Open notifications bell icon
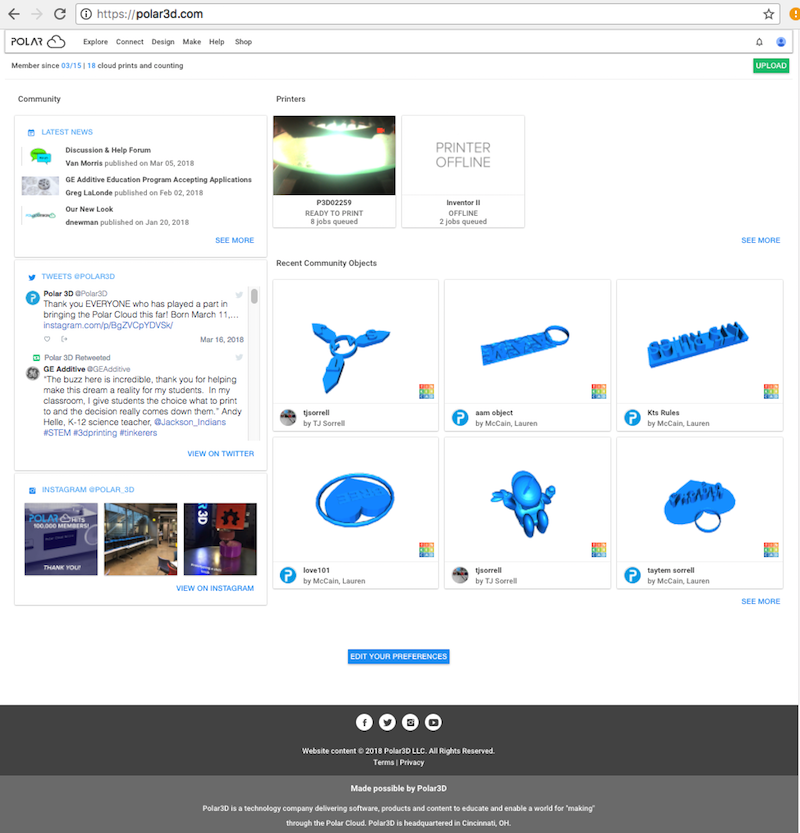The width and height of the screenshot is (800, 833). tap(759, 42)
